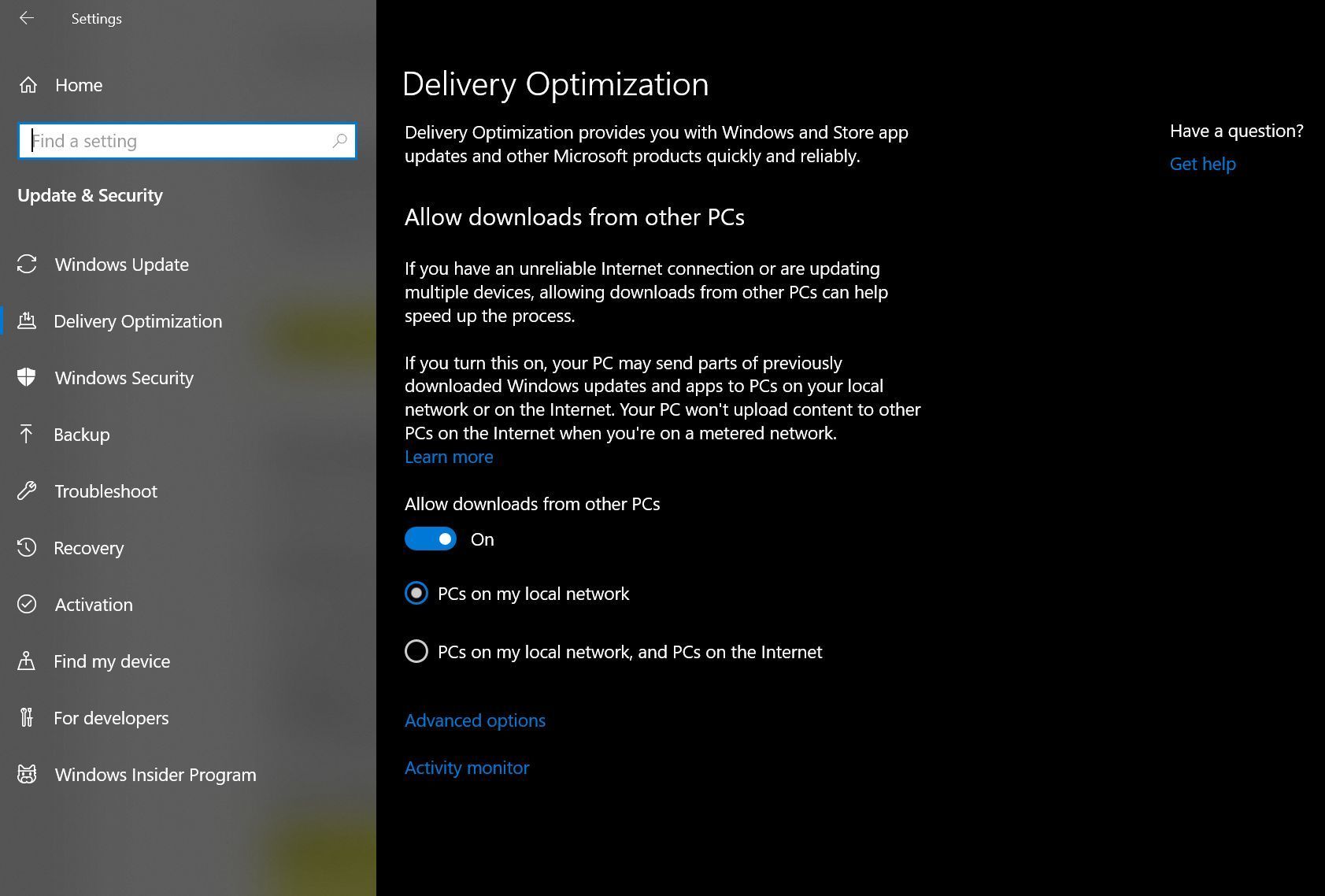The width and height of the screenshot is (1325, 896).
Task: Open Backup settings
Action: click(x=82, y=435)
